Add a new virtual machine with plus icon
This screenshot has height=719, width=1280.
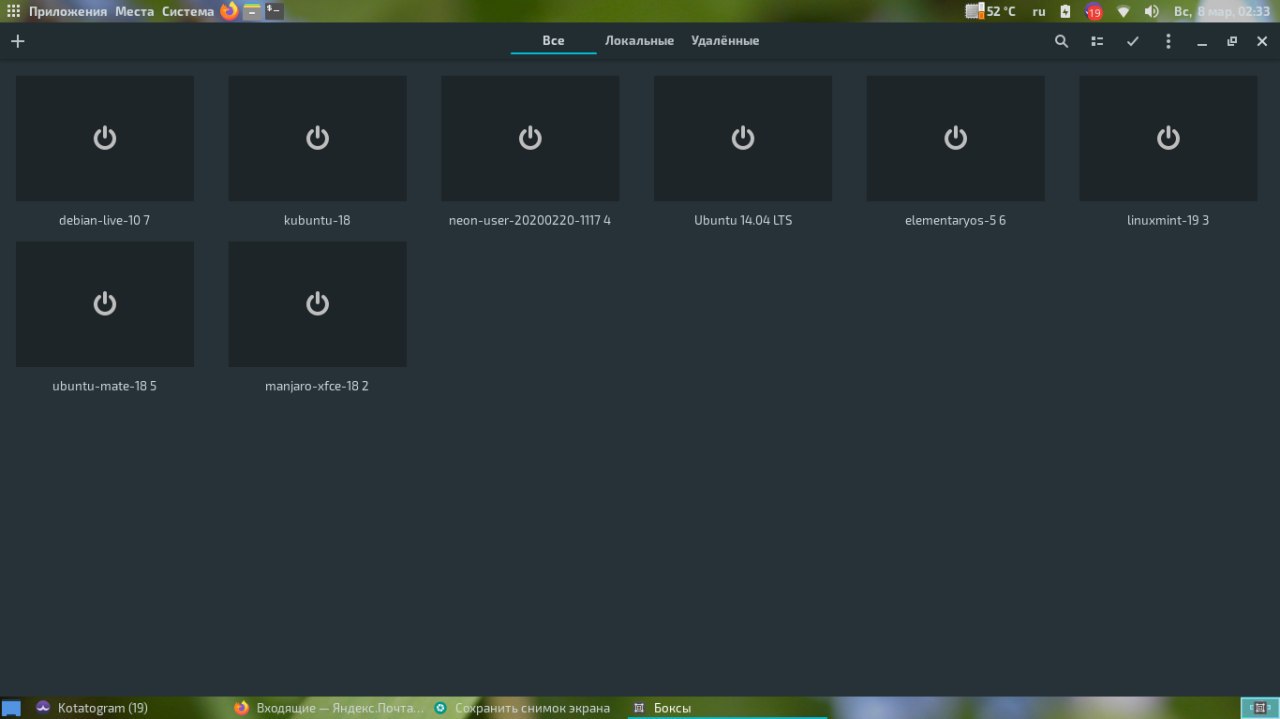coord(17,41)
